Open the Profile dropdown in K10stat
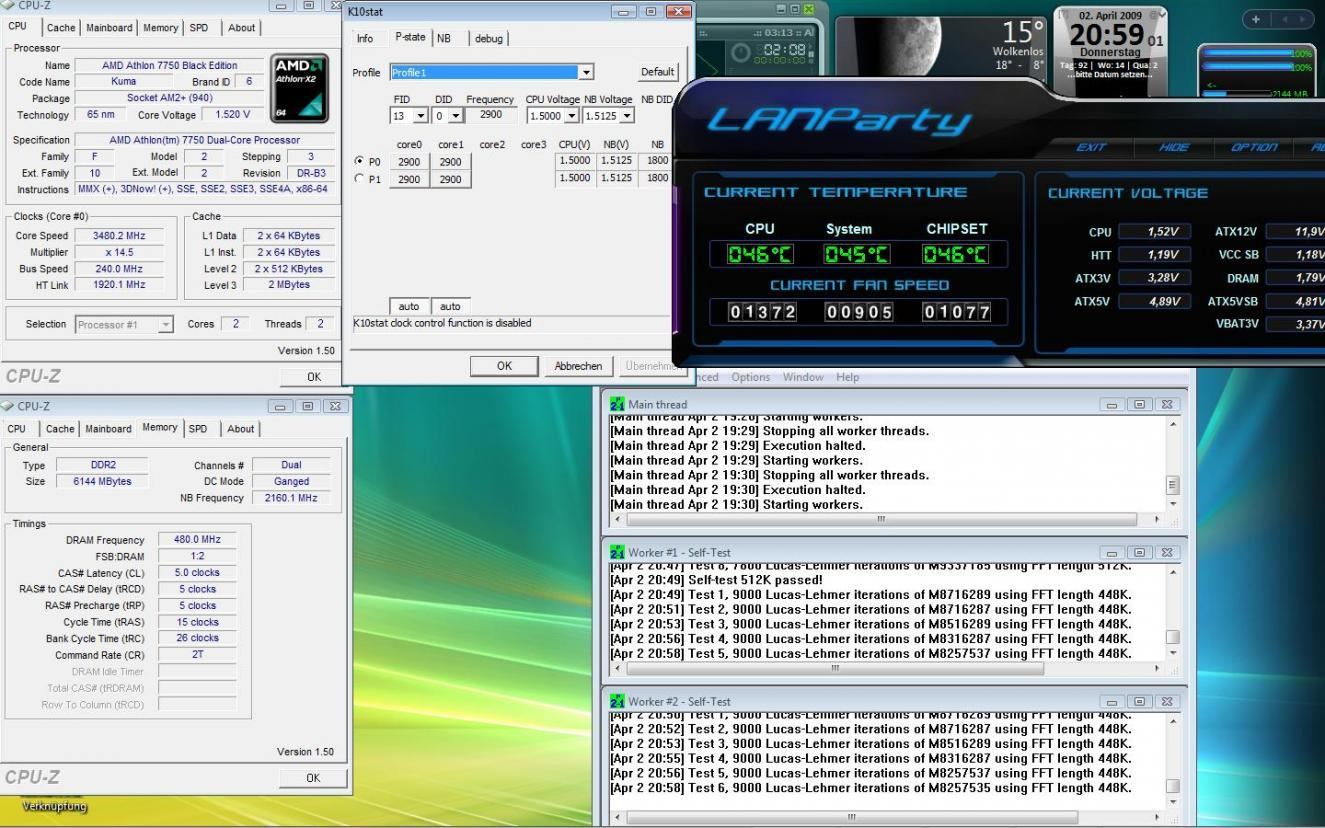The width and height of the screenshot is (1325, 828). 587,73
